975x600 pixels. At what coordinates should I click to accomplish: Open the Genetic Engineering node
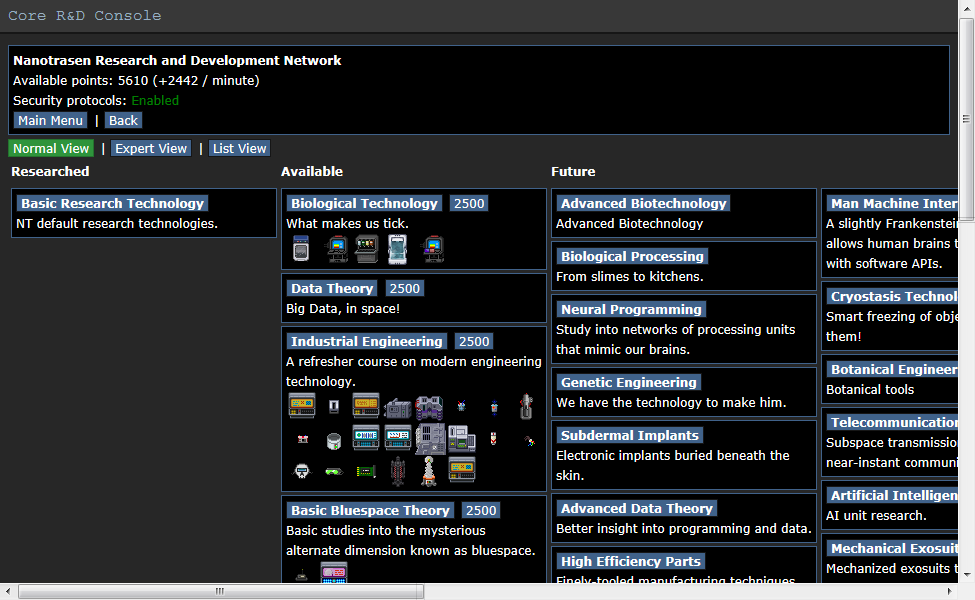click(x=629, y=382)
